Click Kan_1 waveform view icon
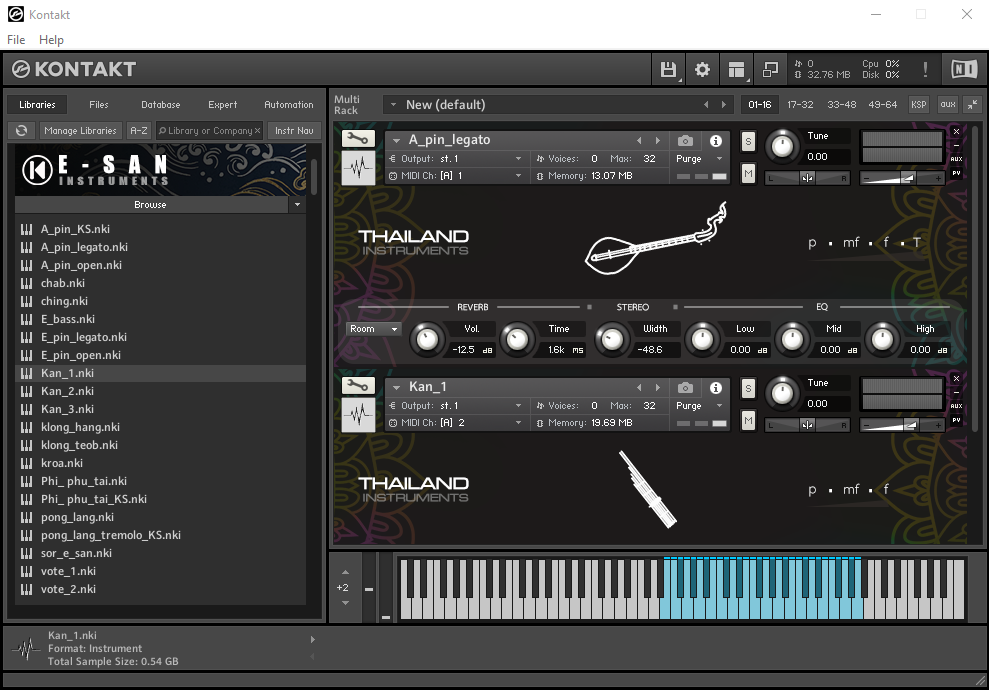Screen dimensions: 989x690 (x=358, y=415)
